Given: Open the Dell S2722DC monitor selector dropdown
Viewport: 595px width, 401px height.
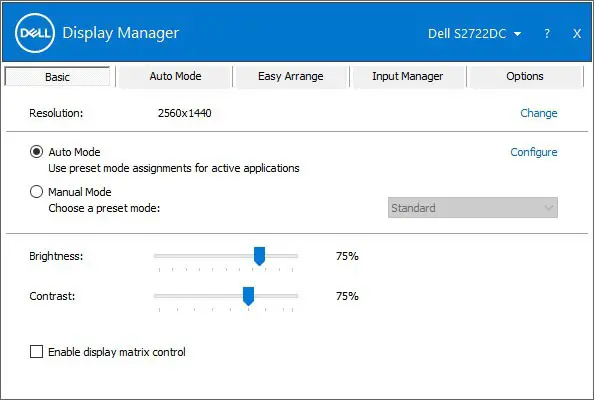Looking at the screenshot, I should [474, 34].
